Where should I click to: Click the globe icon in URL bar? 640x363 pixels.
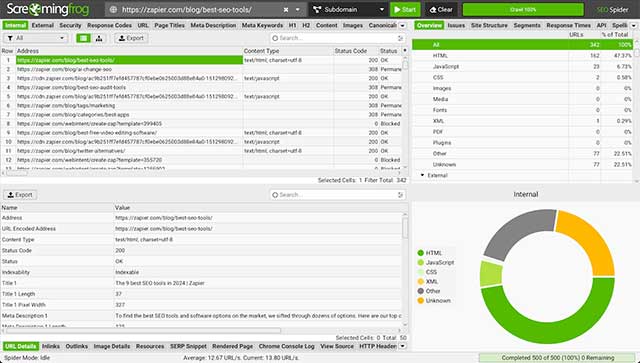pos(113,9)
